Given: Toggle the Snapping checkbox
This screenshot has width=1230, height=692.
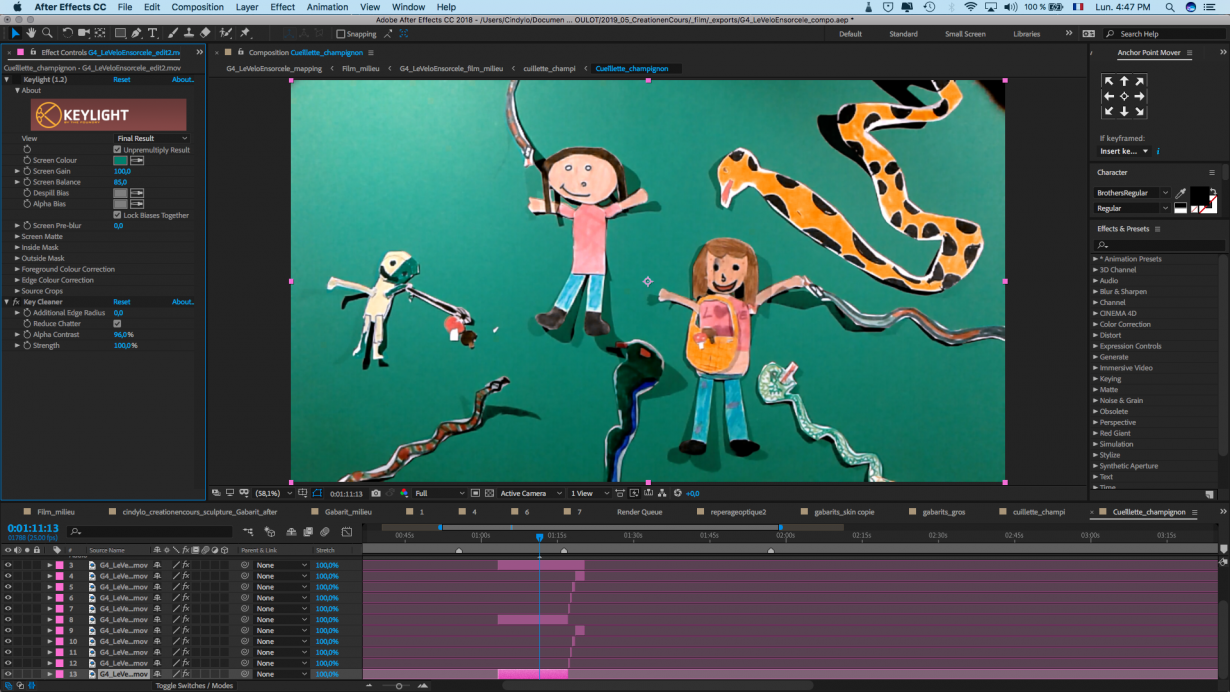Looking at the screenshot, I should tap(341, 34).
